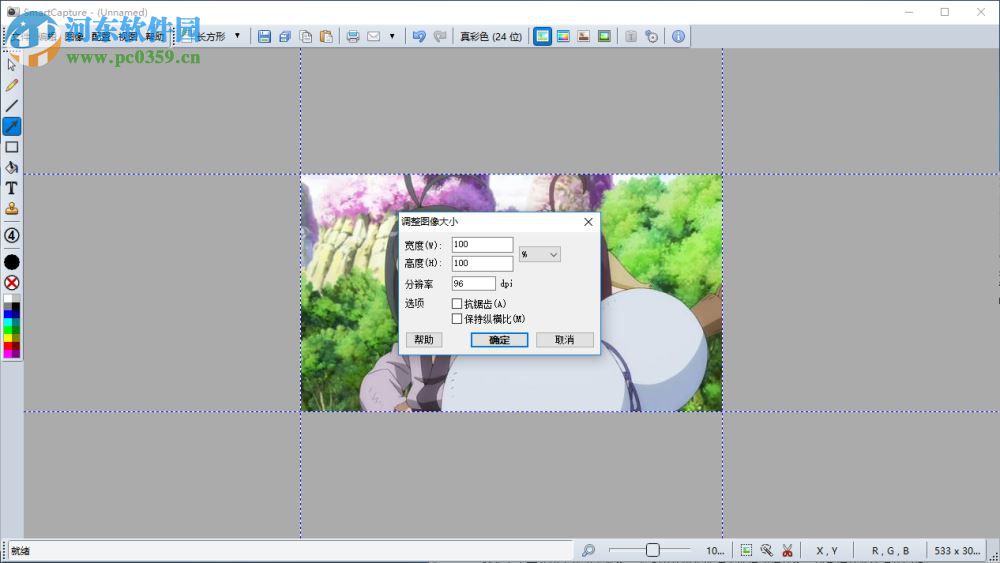Screen dimensions: 1000x563
Task: Click the printer icon
Action: click(353, 36)
